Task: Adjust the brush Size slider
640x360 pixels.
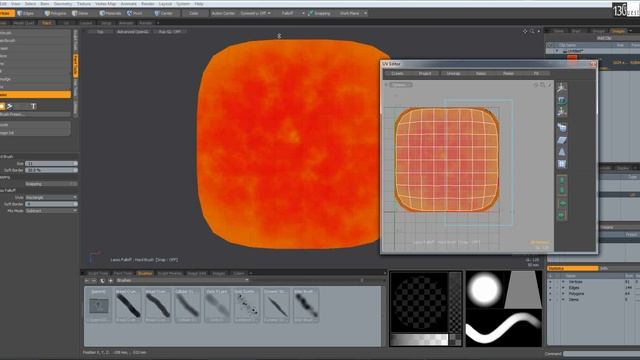Action: (51, 163)
